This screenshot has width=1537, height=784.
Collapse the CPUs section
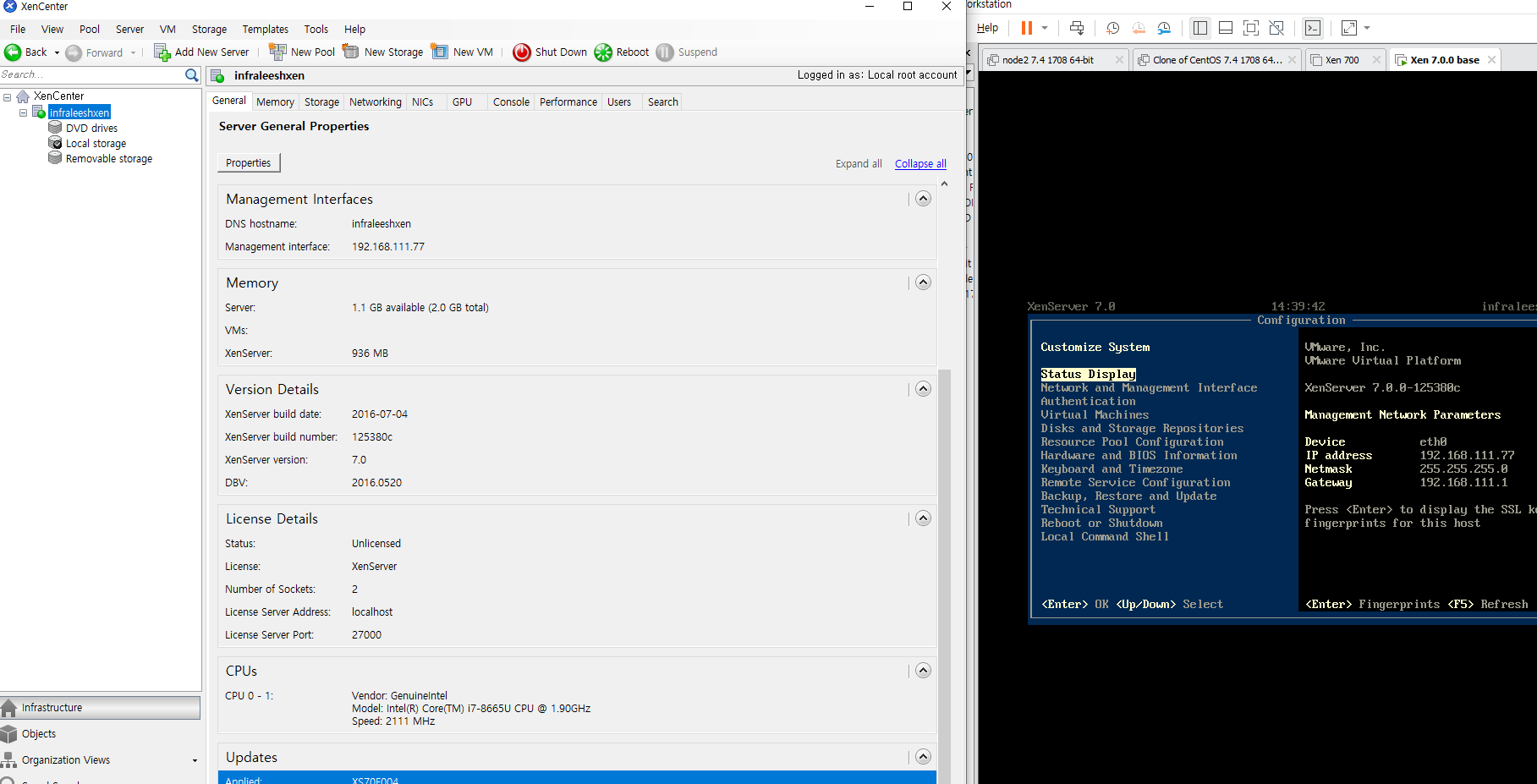click(923, 671)
